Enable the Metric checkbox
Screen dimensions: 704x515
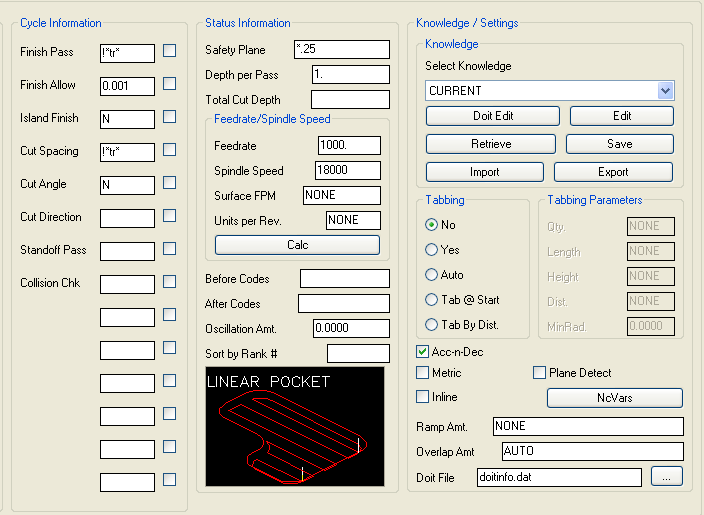point(422,373)
